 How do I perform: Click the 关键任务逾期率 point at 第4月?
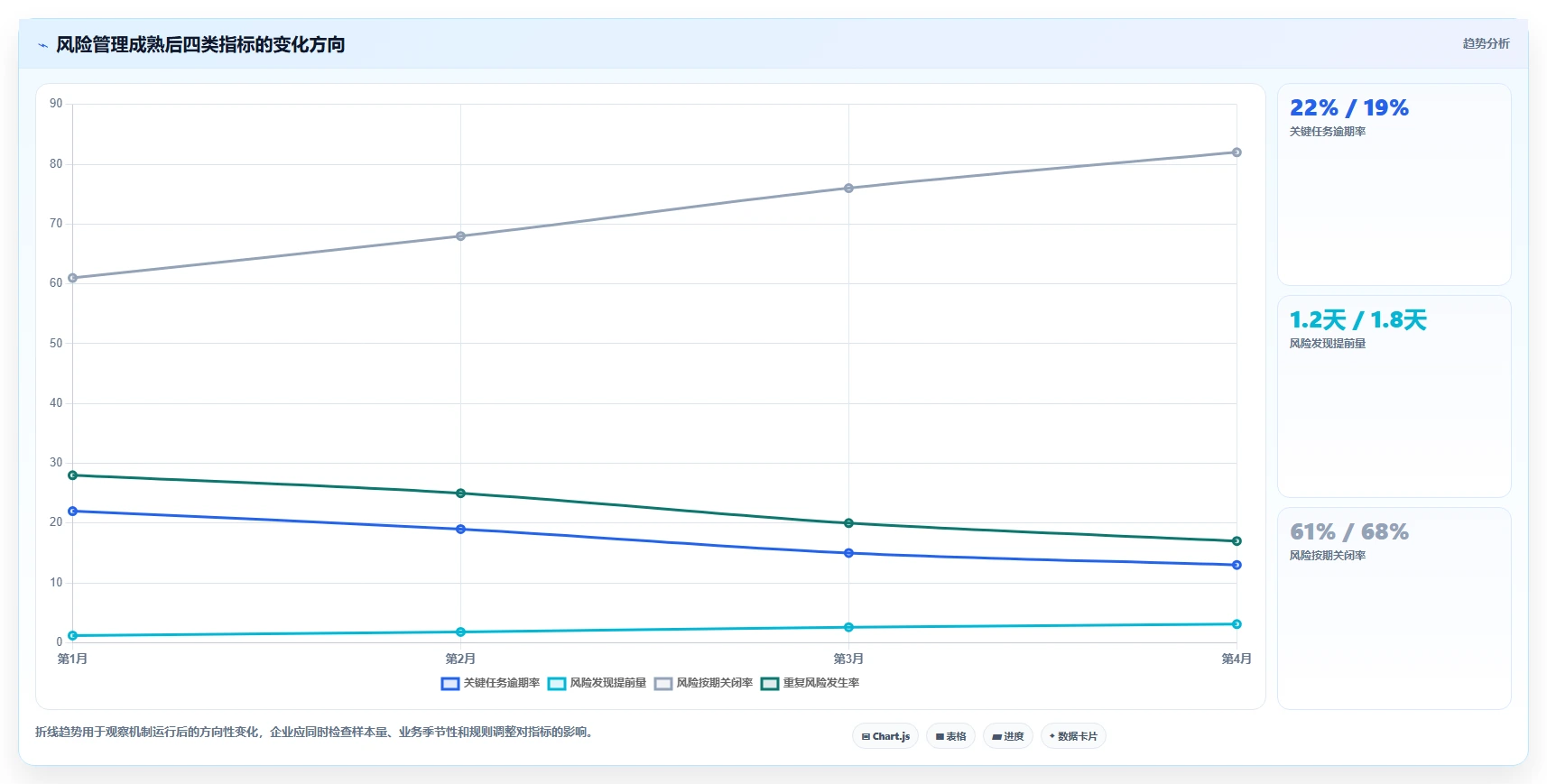[x=1237, y=565]
